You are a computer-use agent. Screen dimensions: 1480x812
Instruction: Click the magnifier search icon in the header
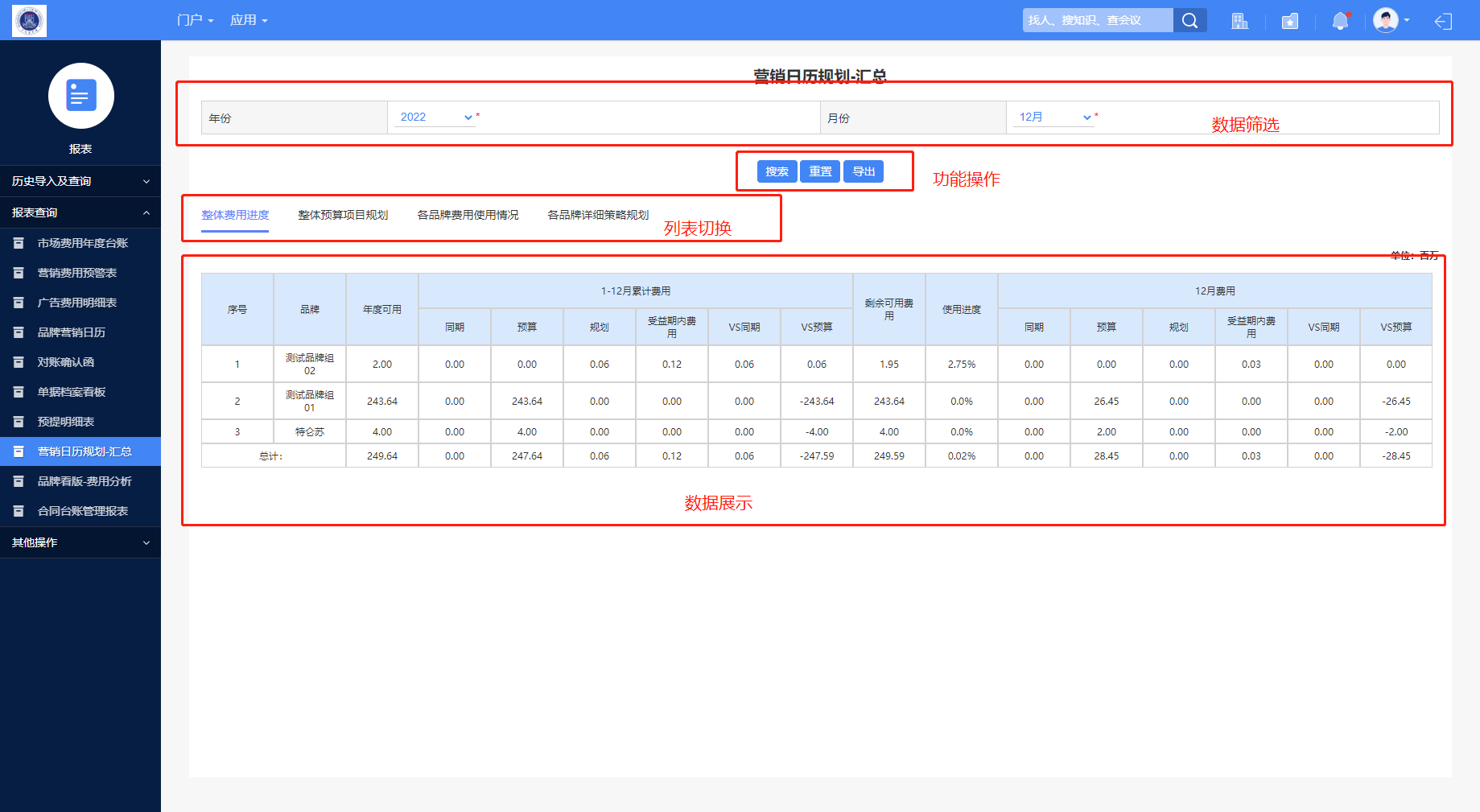(1189, 21)
